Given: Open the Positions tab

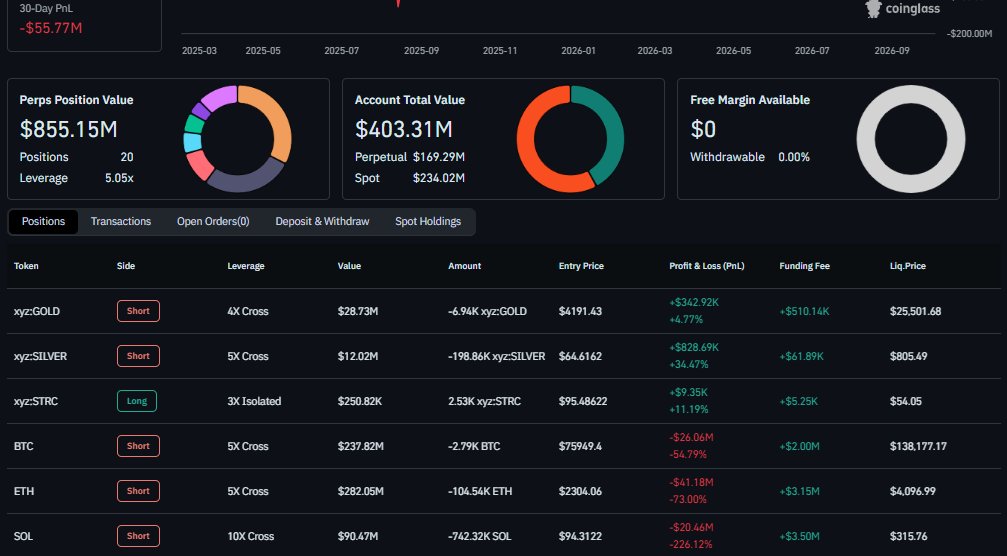Looking at the screenshot, I should pyautogui.click(x=43, y=222).
